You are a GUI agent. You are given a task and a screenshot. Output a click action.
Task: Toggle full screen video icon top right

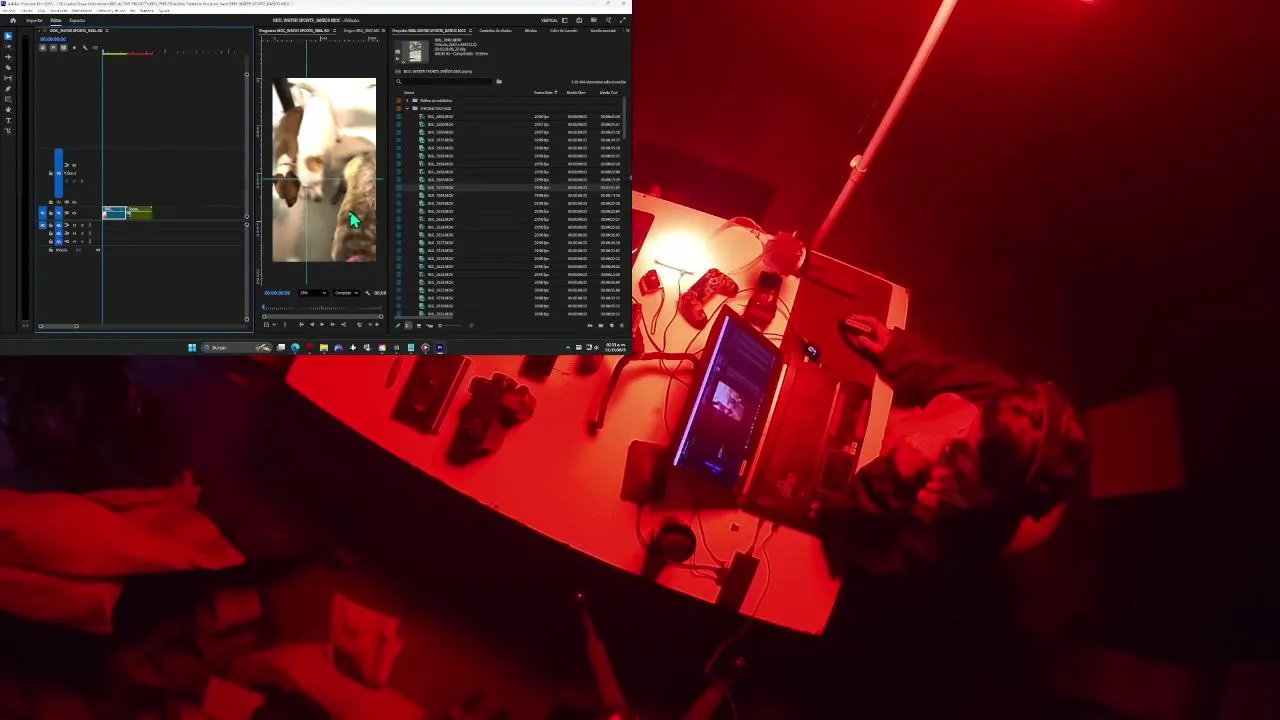622,20
